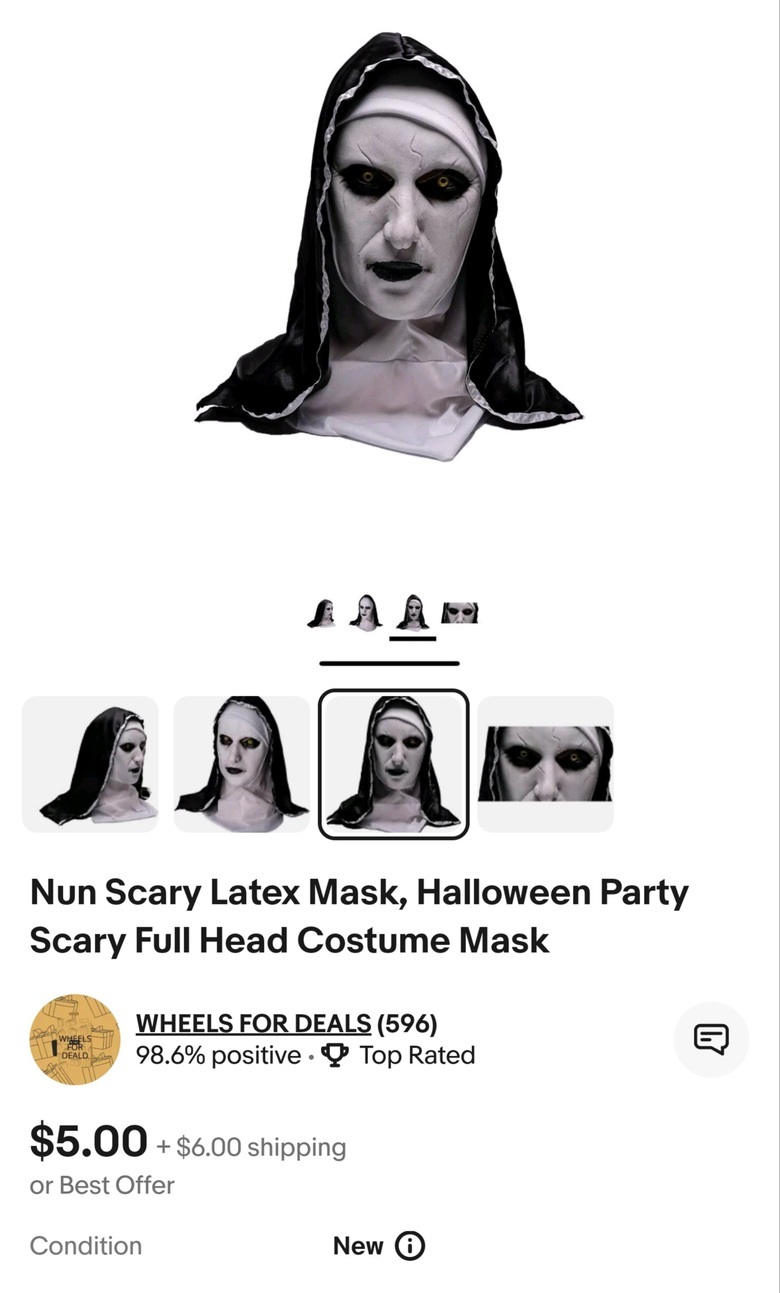Select the highlighted third nun mask thumbnail
Viewport: 780px width, 1293px height.
coord(394,764)
